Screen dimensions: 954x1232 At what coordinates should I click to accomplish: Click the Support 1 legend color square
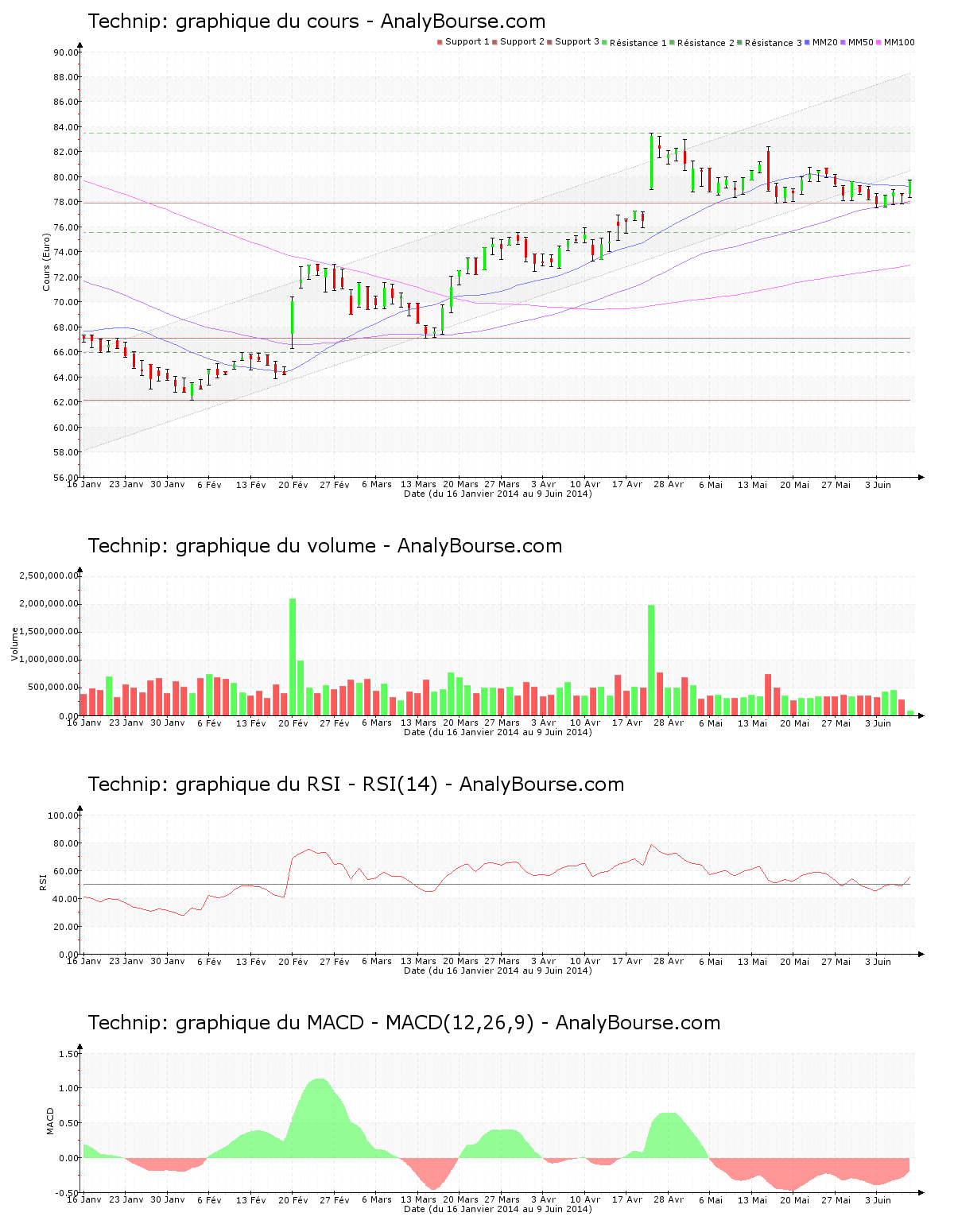440,42
